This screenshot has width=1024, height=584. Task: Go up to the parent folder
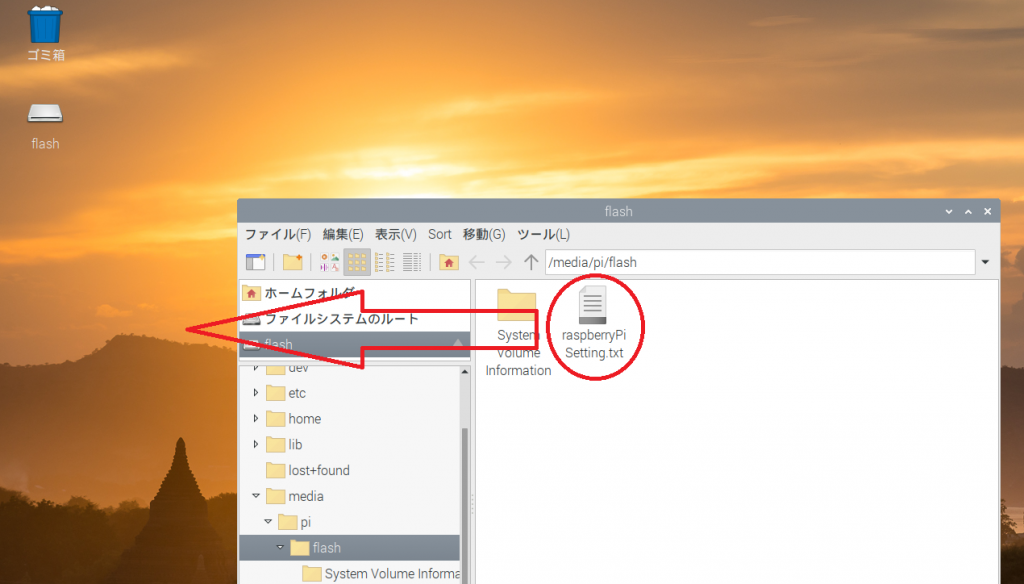point(531,262)
